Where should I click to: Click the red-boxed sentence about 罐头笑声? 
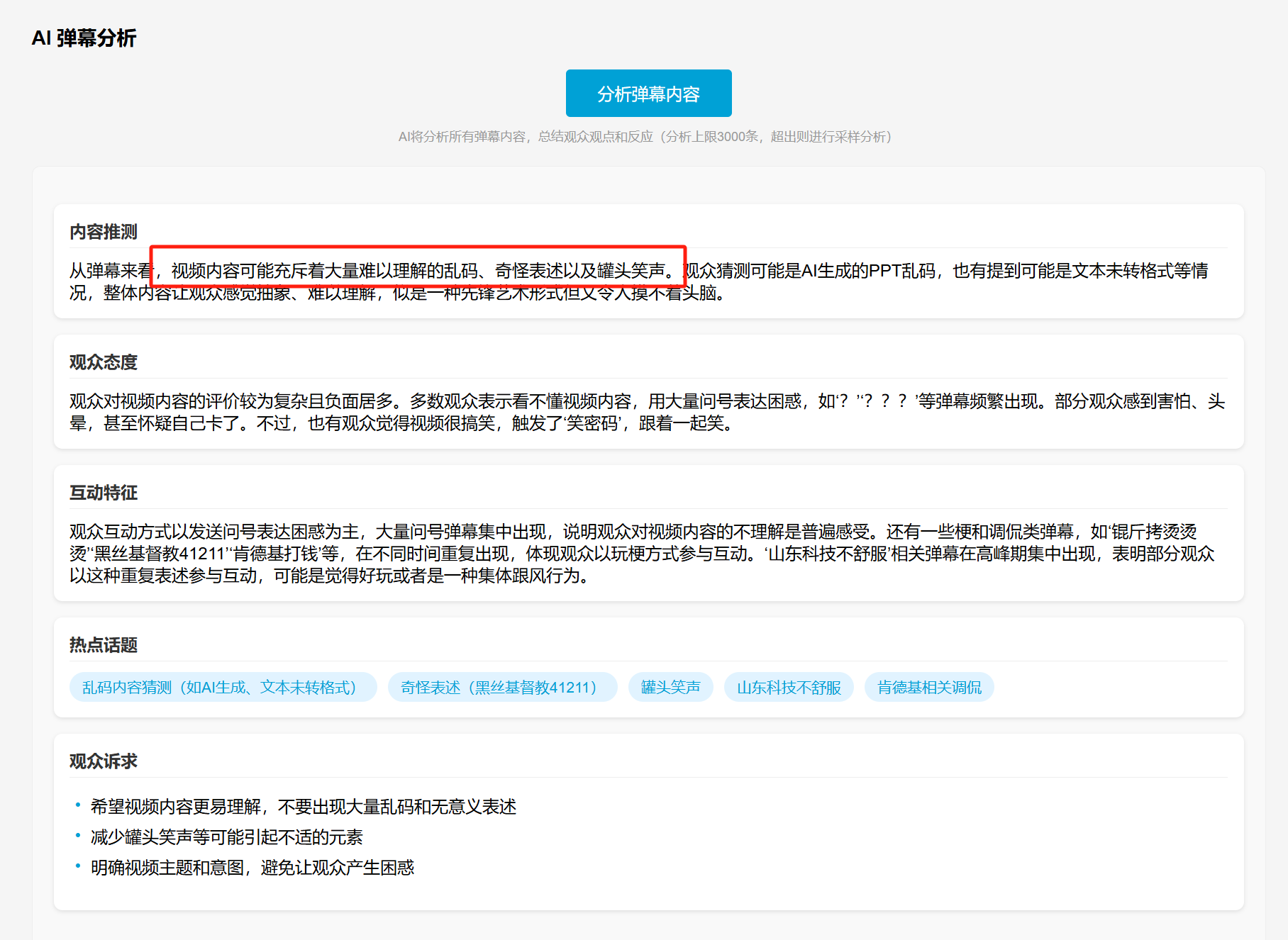point(418,271)
